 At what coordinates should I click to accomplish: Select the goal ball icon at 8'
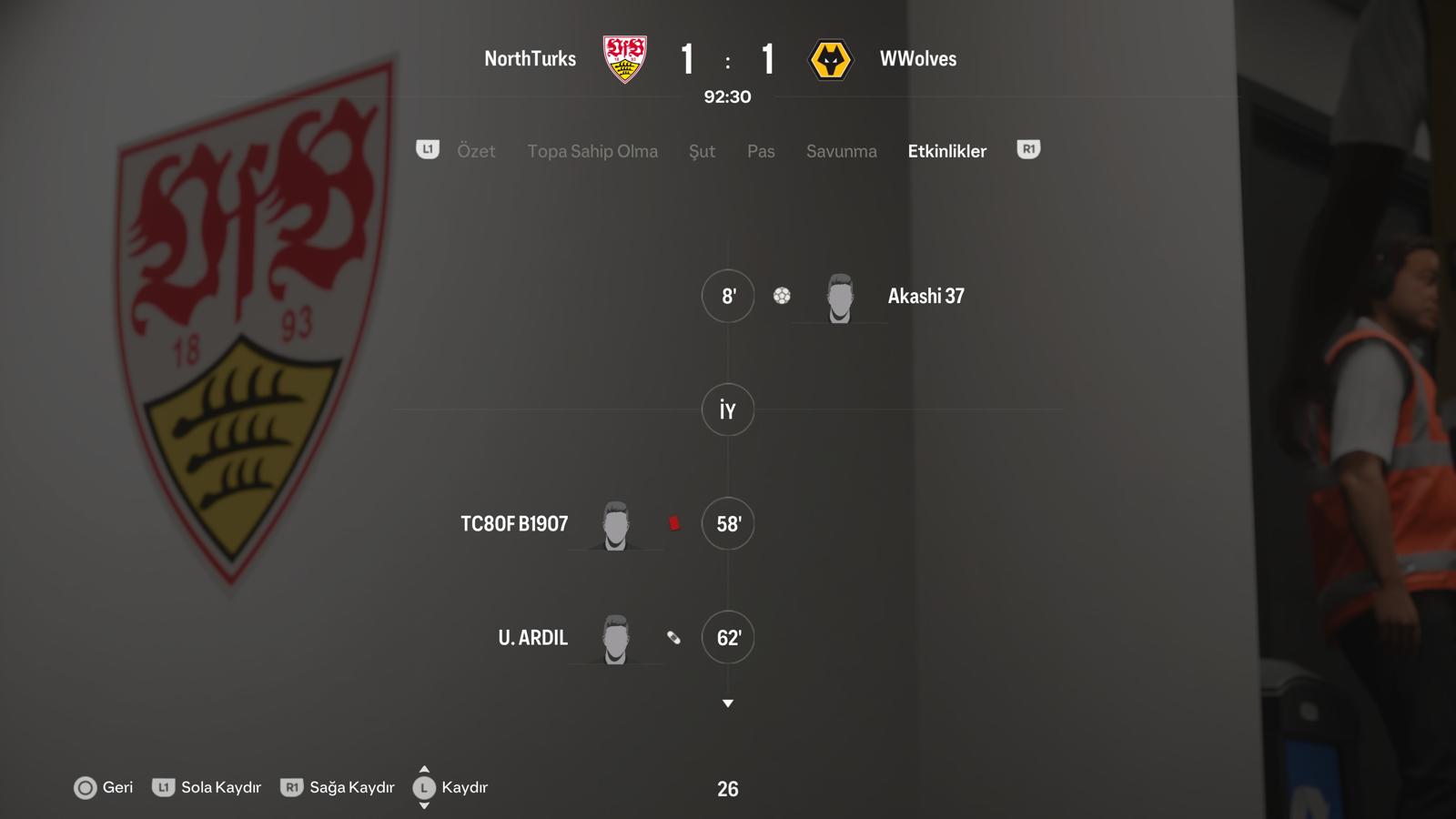click(782, 296)
